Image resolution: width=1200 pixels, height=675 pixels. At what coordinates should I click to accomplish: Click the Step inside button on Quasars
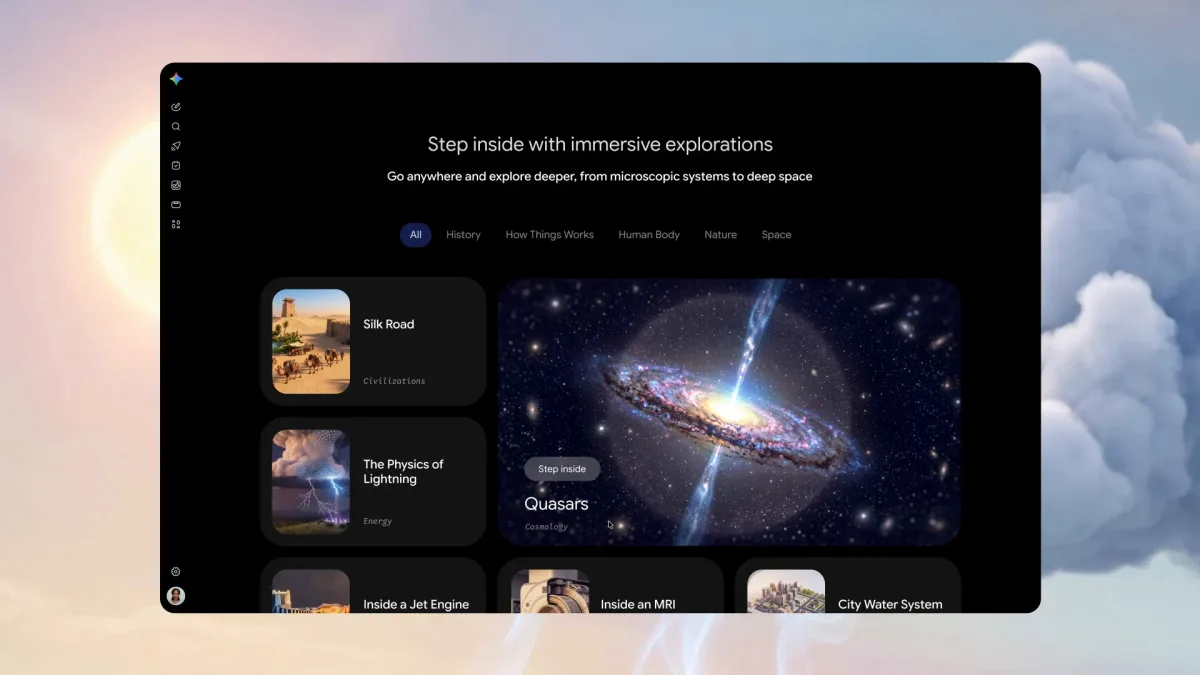562,469
